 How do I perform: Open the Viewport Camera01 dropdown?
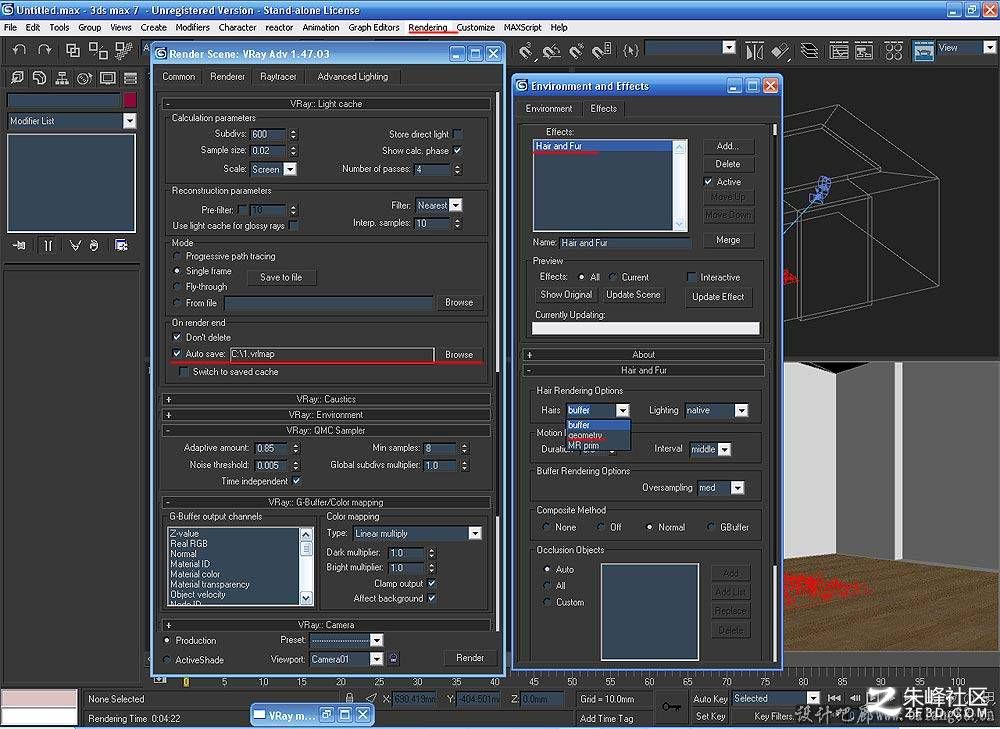[377, 659]
